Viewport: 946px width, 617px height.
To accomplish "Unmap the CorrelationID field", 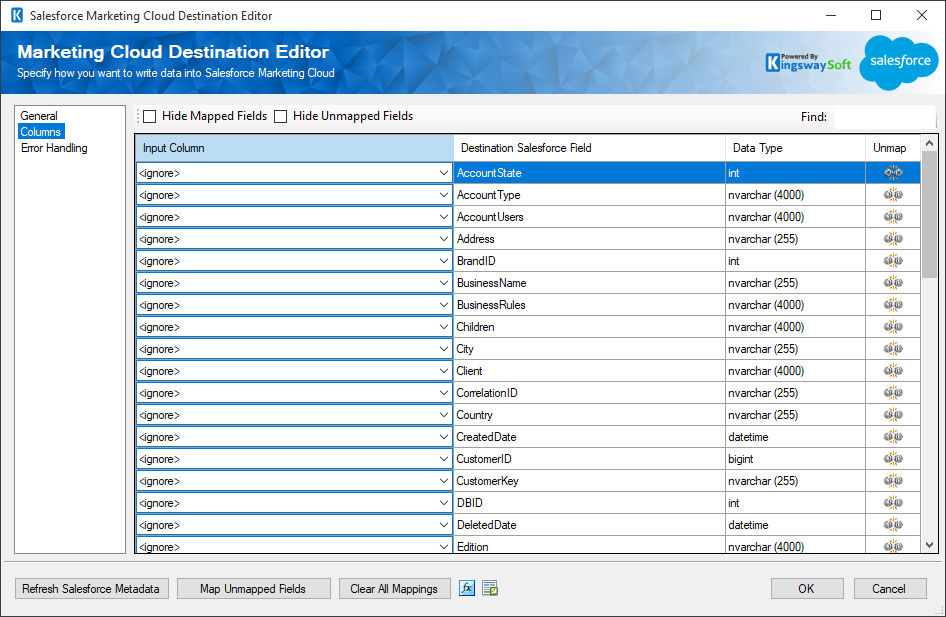I will tap(893, 393).
